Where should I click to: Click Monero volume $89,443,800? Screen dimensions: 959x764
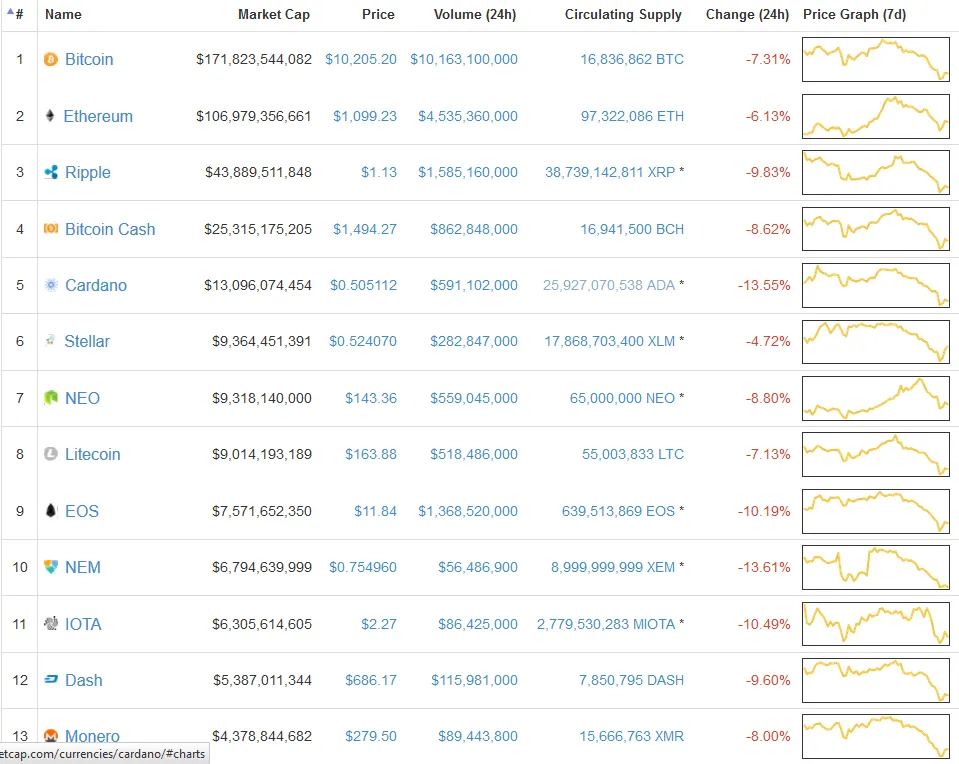tap(478, 736)
